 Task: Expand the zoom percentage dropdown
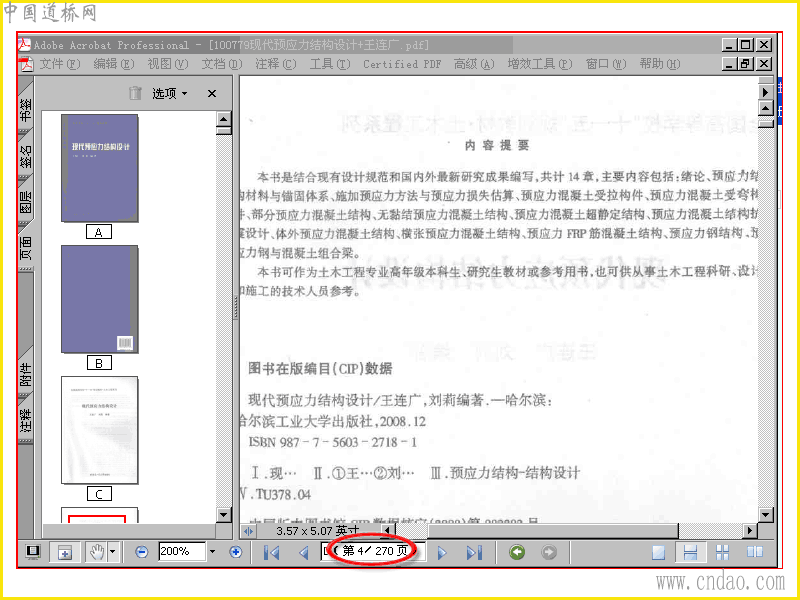pyautogui.click(x=213, y=552)
